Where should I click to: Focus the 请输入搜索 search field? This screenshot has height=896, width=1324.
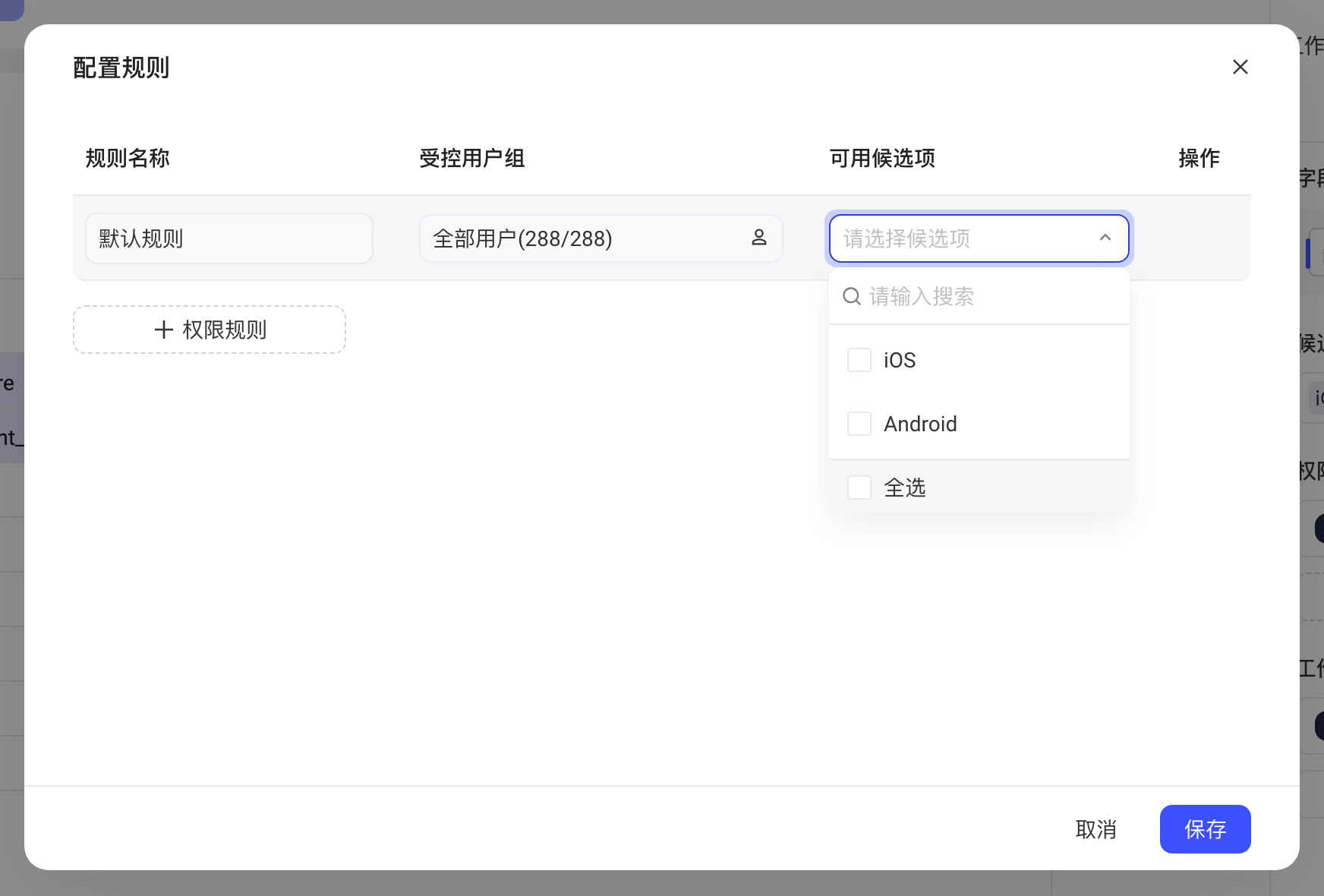tap(979, 296)
